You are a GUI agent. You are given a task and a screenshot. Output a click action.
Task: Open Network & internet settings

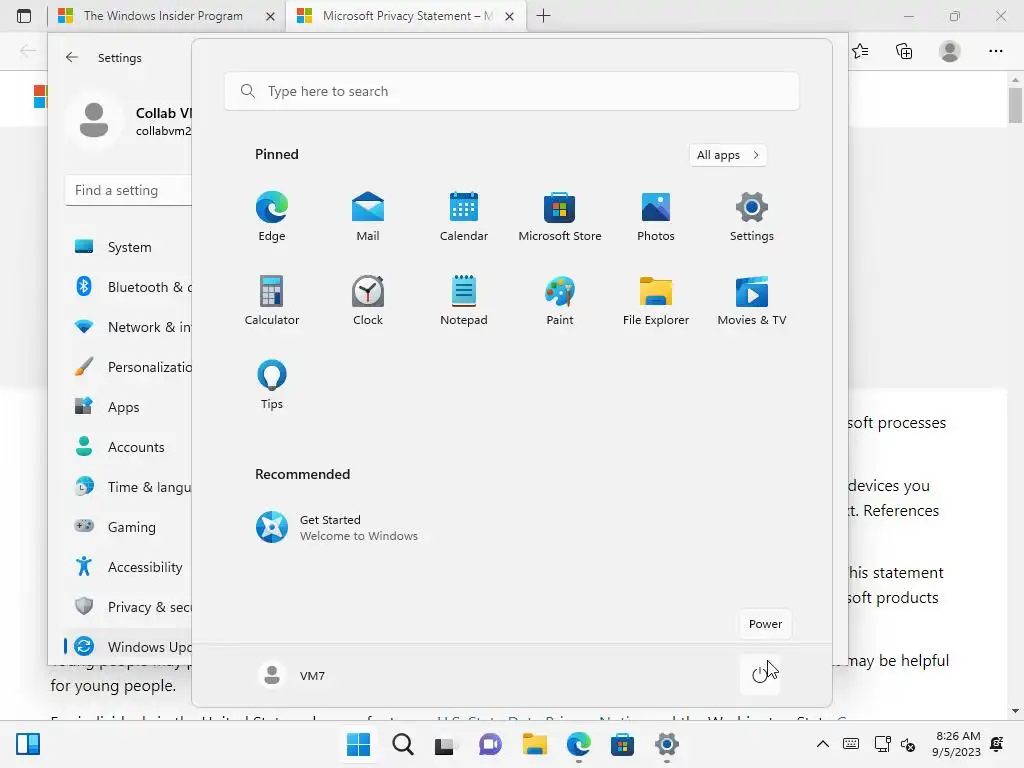click(129, 327)
